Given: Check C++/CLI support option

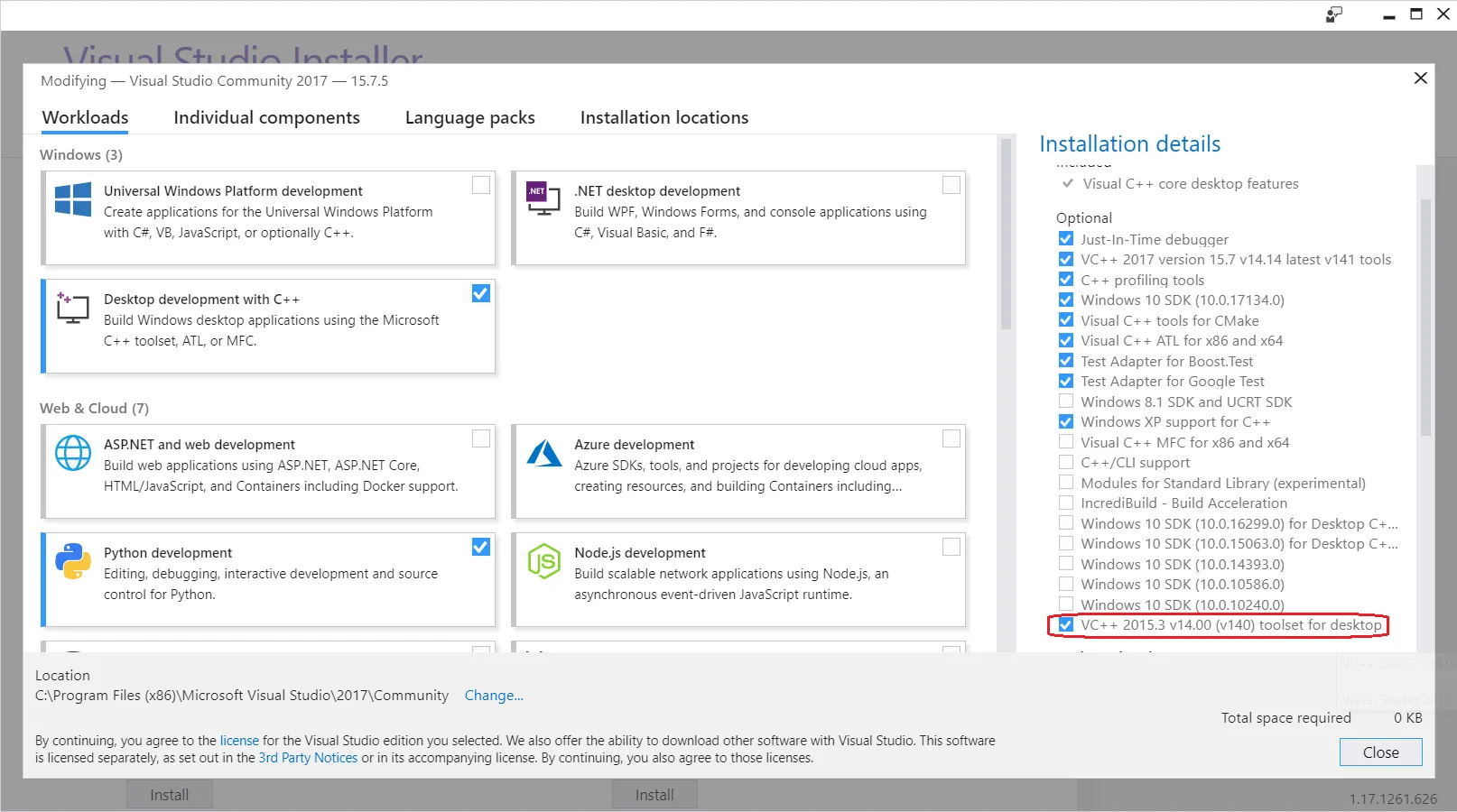Looking at the screenshot, I should pos(1066,462).
